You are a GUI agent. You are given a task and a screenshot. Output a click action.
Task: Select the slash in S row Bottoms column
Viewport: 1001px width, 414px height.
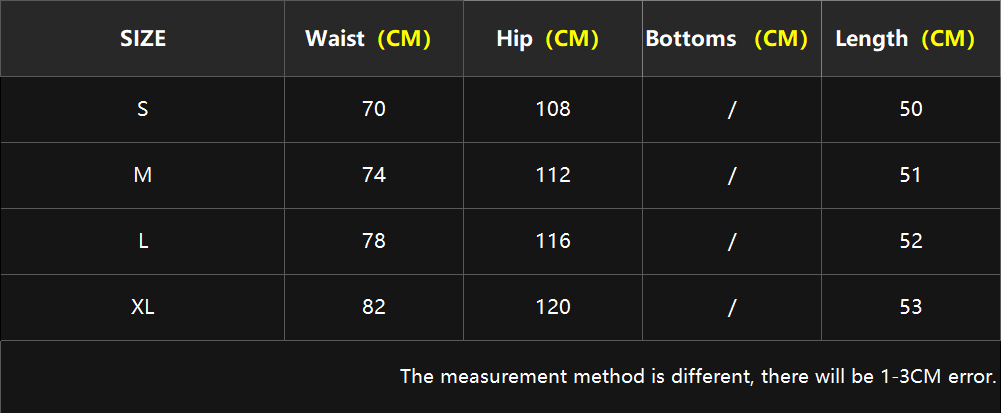coord(732,109)
